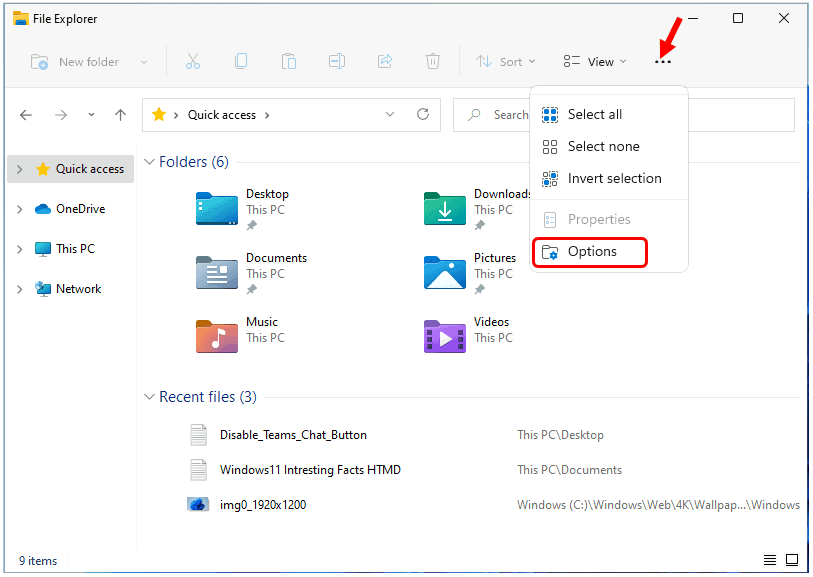Open the recent locations dropdown chevron

[91, 115]
